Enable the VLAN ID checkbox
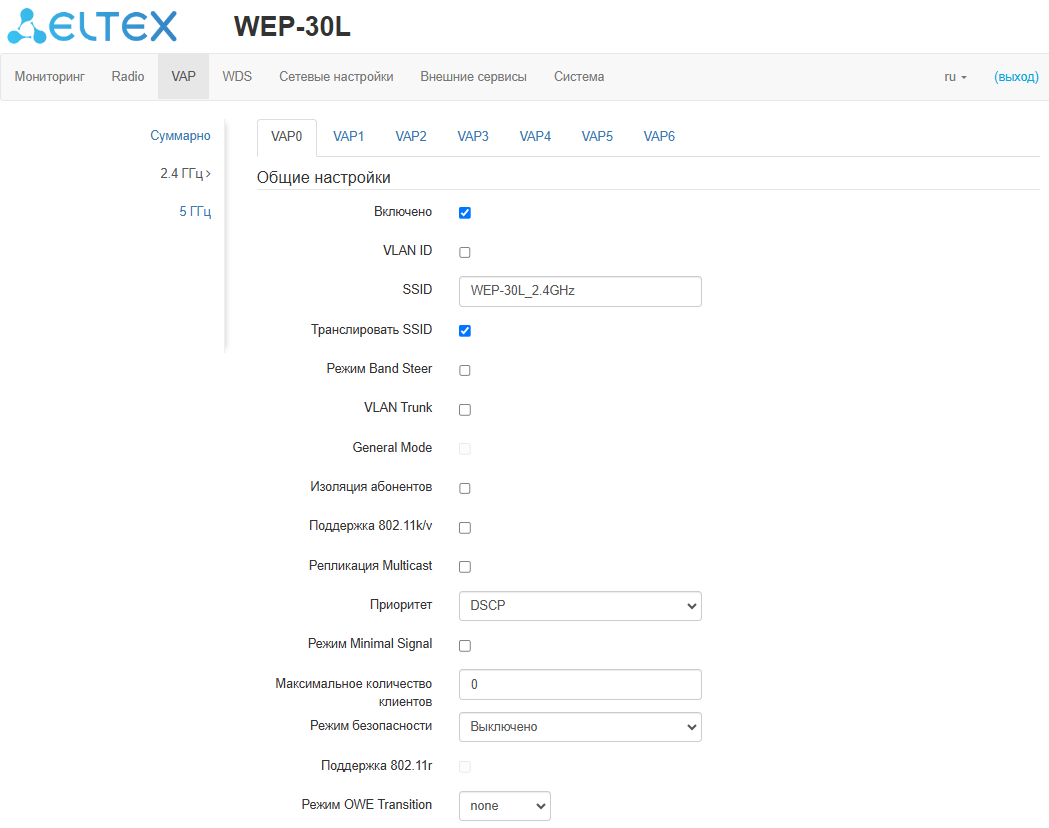 [x=465, y=252]
